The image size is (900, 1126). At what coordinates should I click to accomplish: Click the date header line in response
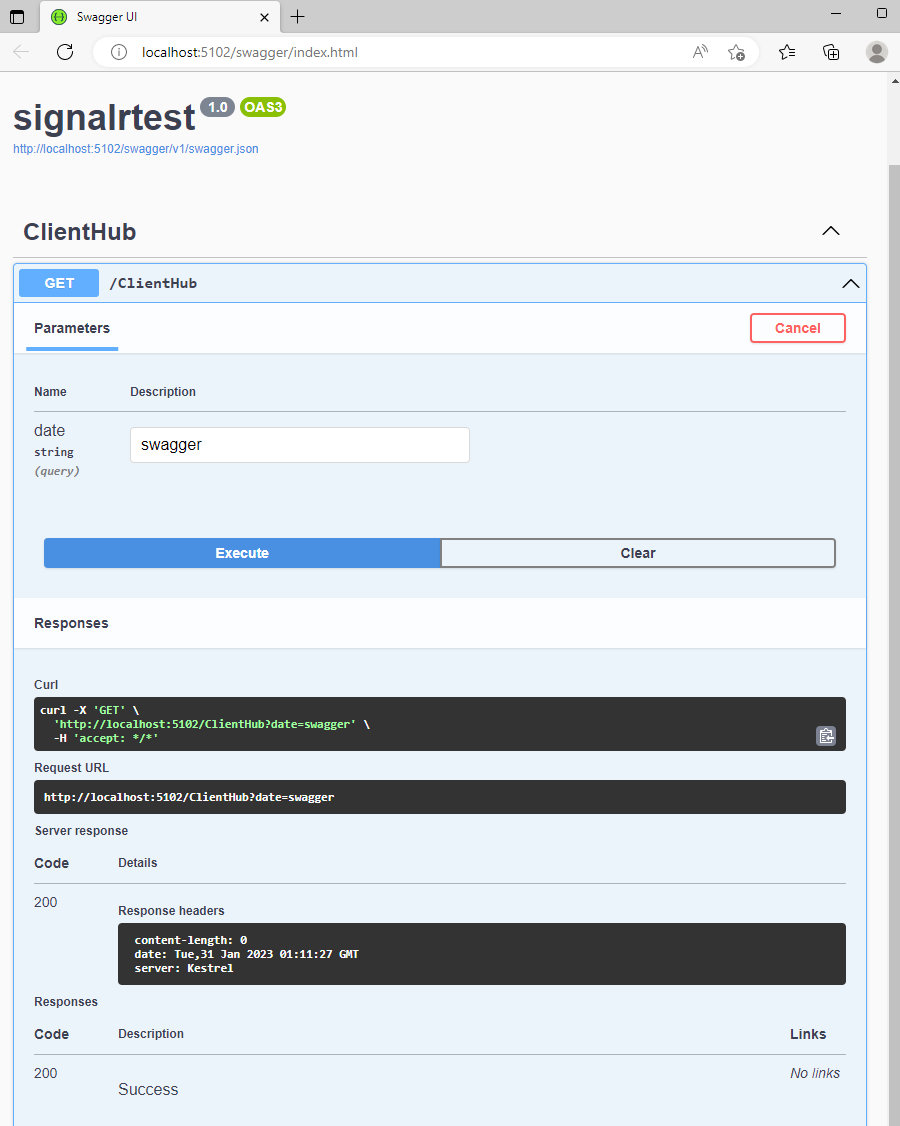pyautogui.click(x=246, y=954)
